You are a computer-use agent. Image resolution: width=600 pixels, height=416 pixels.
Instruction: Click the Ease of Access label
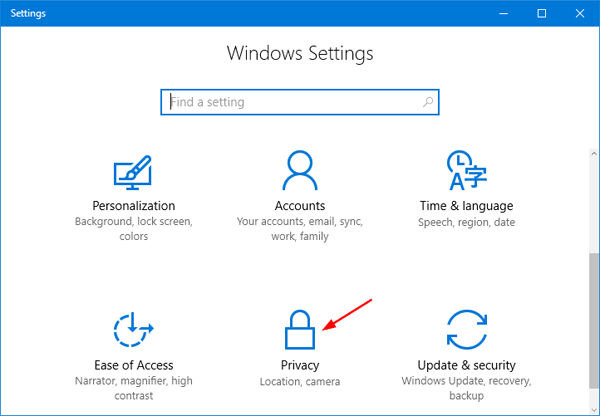pos(133,365)
